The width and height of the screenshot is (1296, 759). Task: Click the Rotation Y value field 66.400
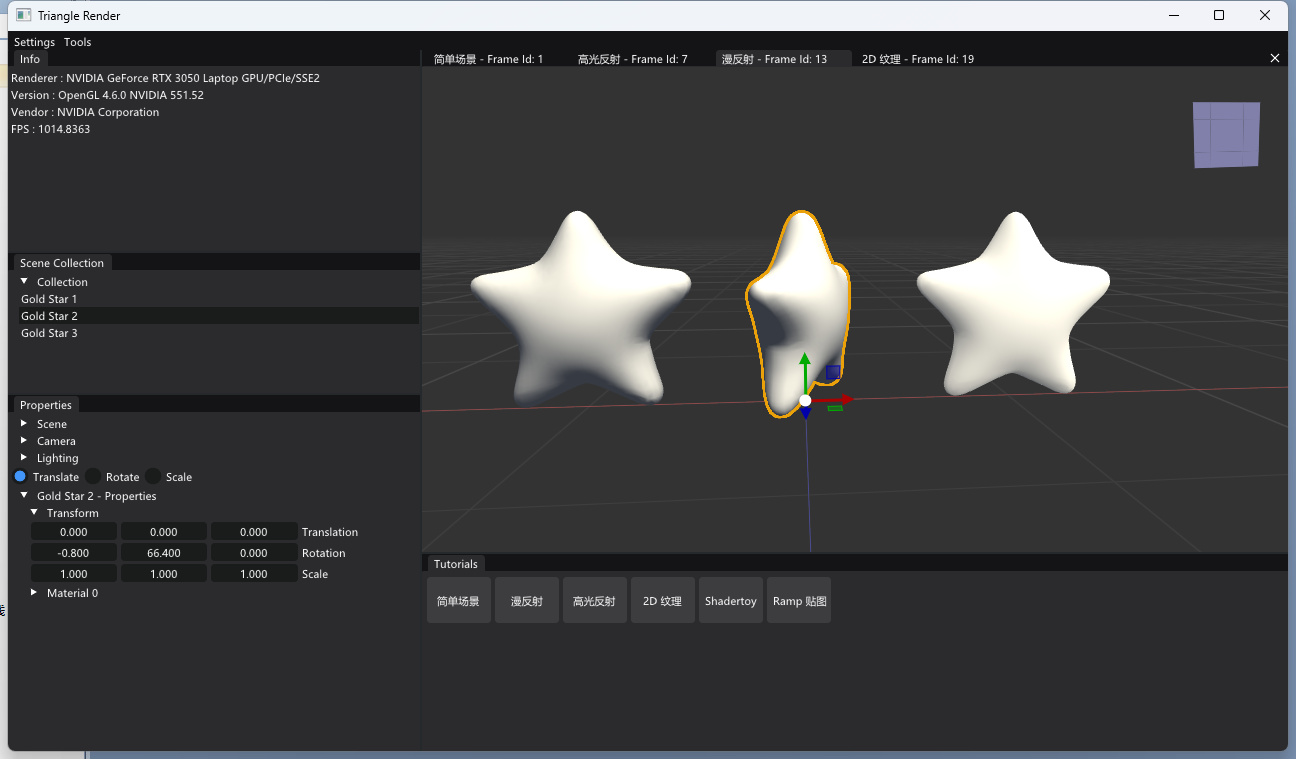coord(164,553)
